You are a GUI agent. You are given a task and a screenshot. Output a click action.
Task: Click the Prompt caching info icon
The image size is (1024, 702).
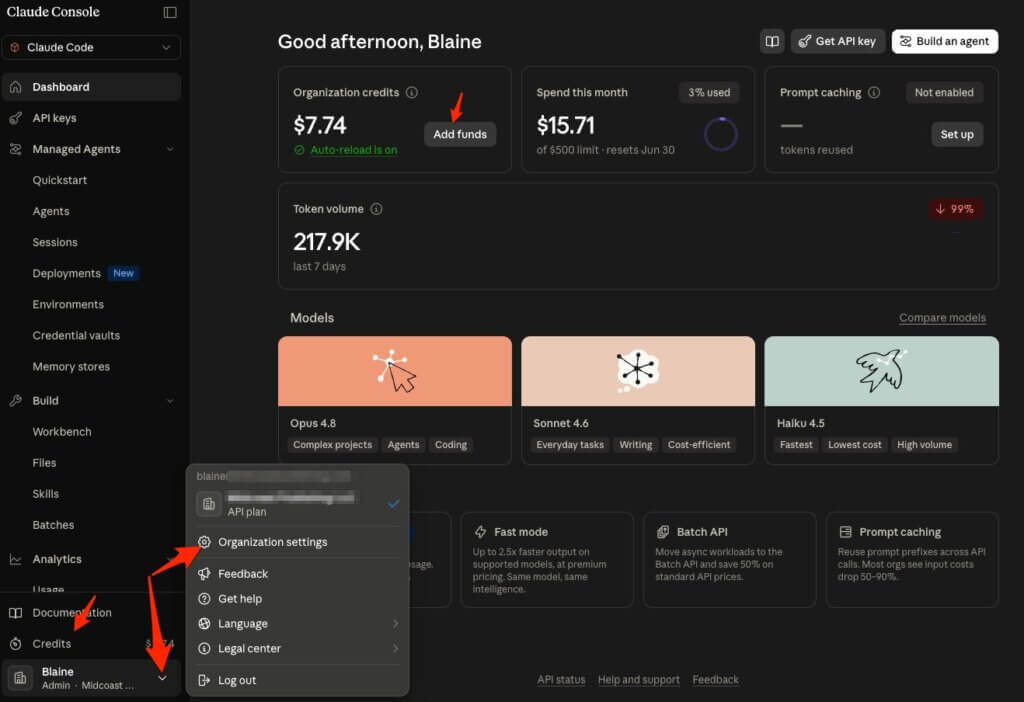coord(874,93)
